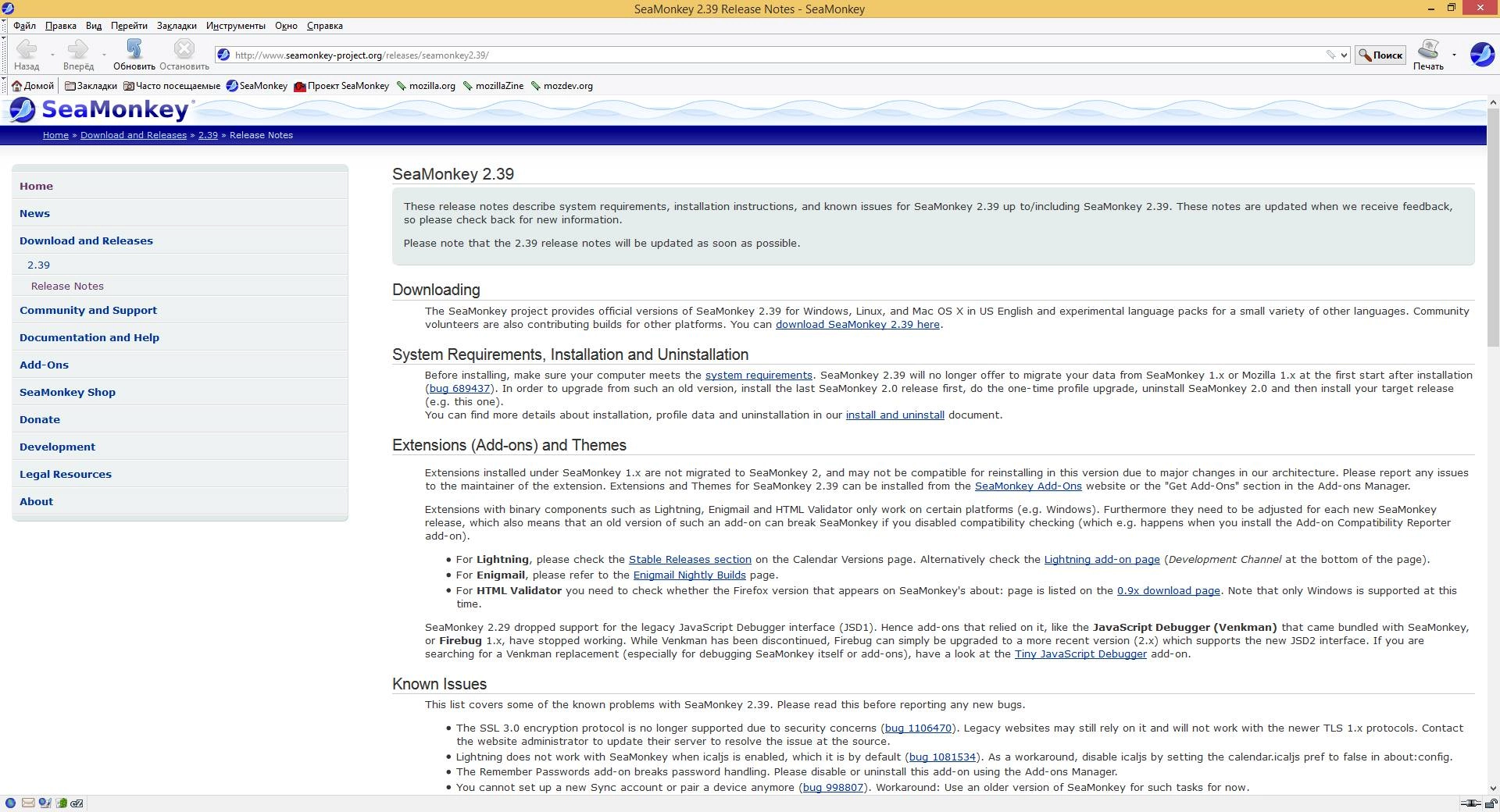Open the Файл menu

[x=24, y=26]
